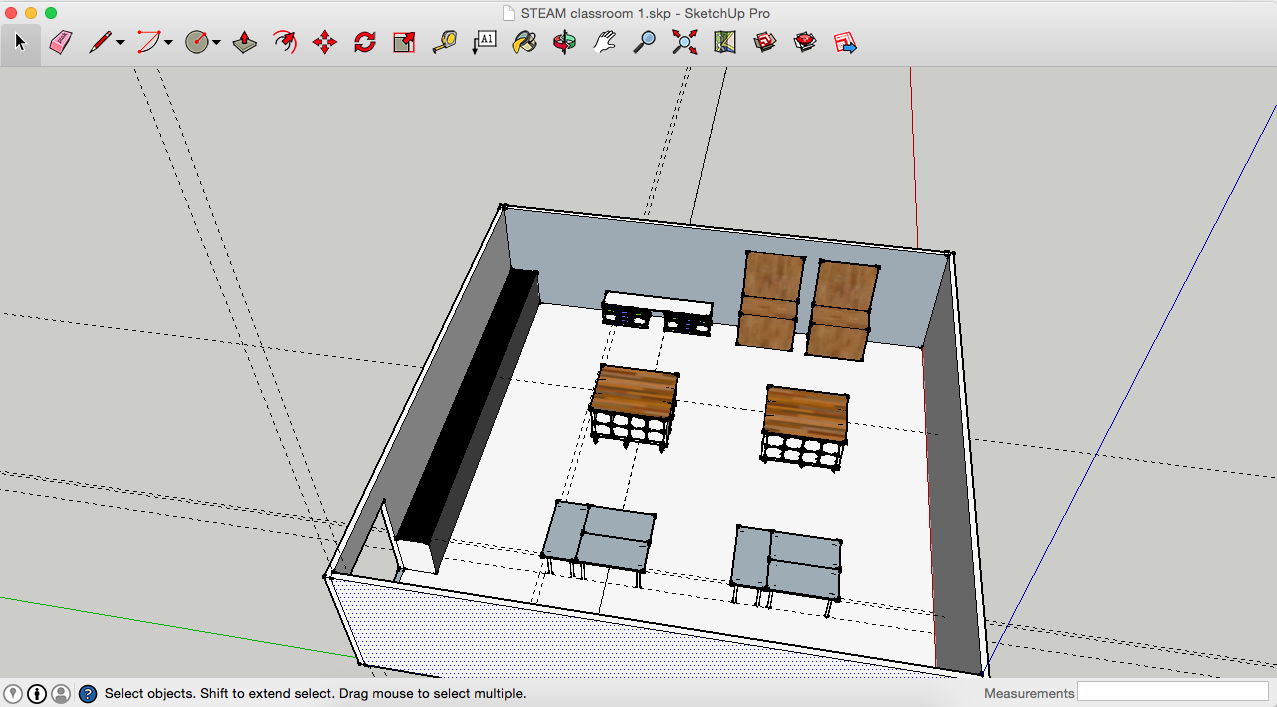Select the Pan hand tool
Screen dimensions: 1277x707
pyautogui.click(x=605, y=43)
